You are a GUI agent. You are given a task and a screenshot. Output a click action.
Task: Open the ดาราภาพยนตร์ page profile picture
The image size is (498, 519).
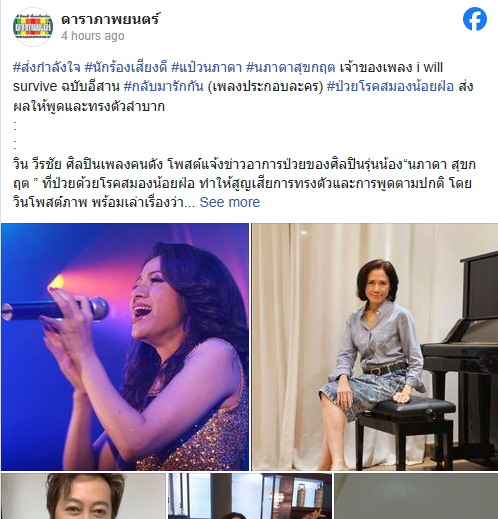pos(33,27)
